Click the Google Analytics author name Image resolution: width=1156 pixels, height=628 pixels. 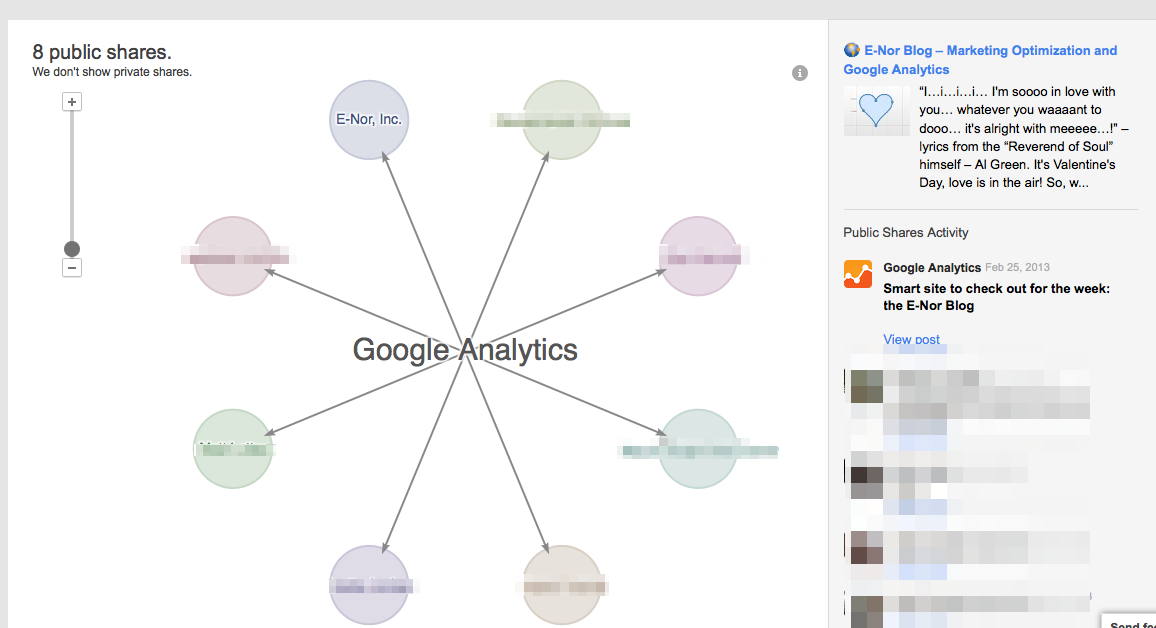(x=932, y=268)
